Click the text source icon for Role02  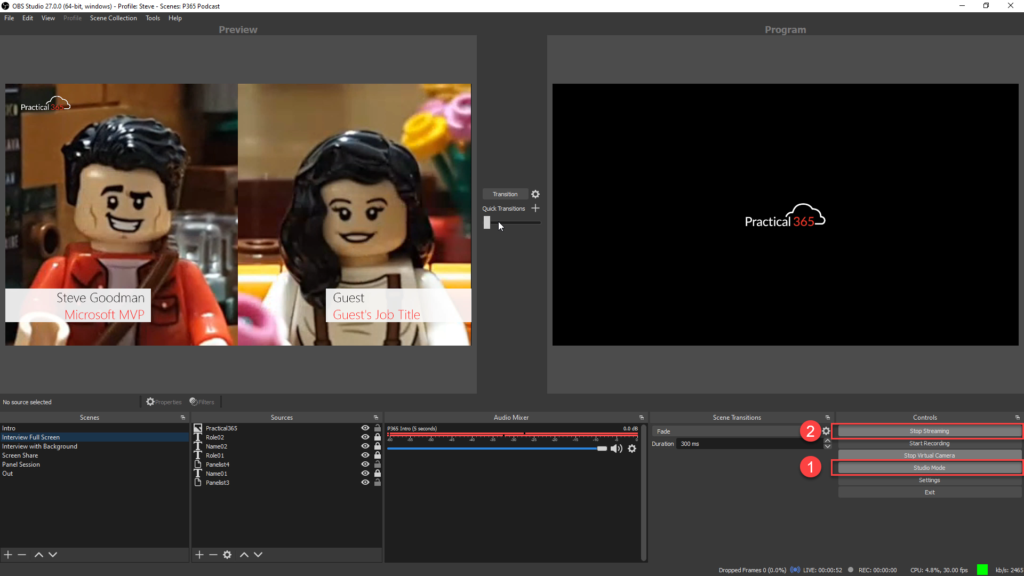tap(198, 438)
